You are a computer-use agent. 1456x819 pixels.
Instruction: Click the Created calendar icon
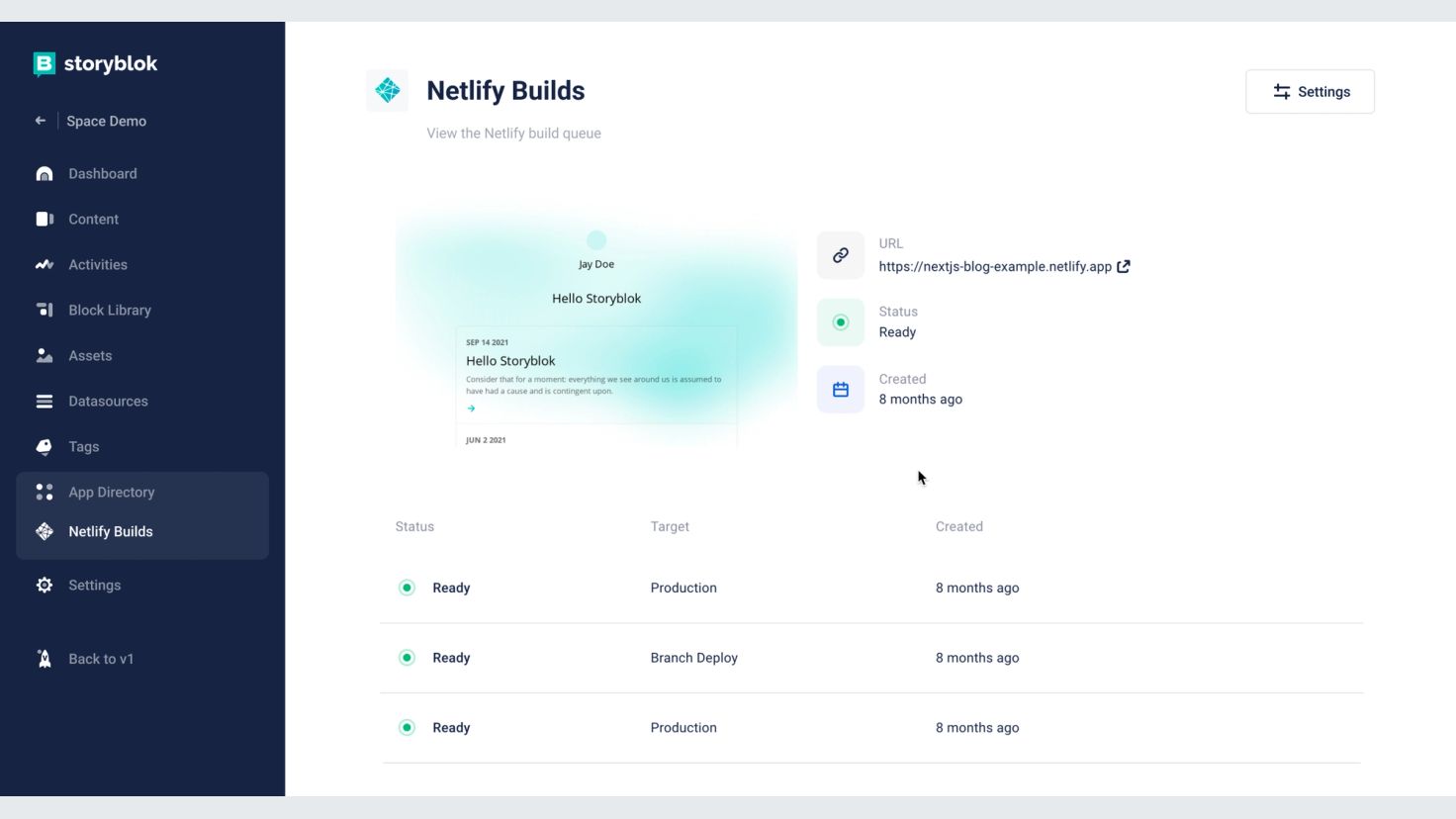click(841, 390)
